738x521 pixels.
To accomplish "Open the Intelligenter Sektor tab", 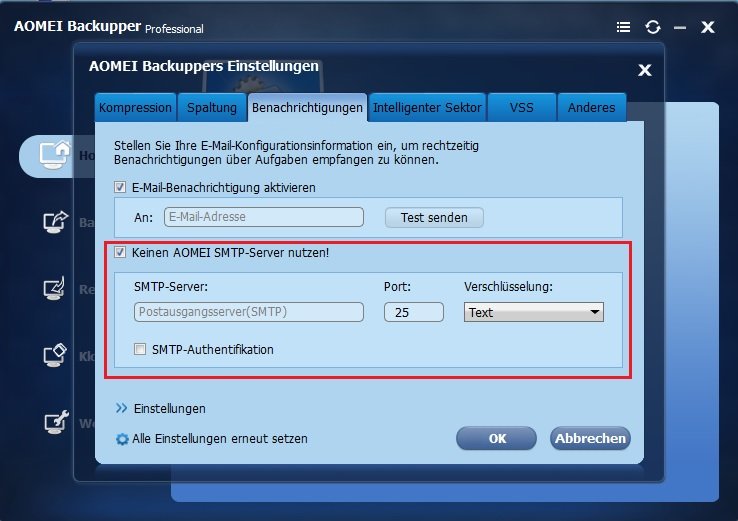I will point(427,107).
